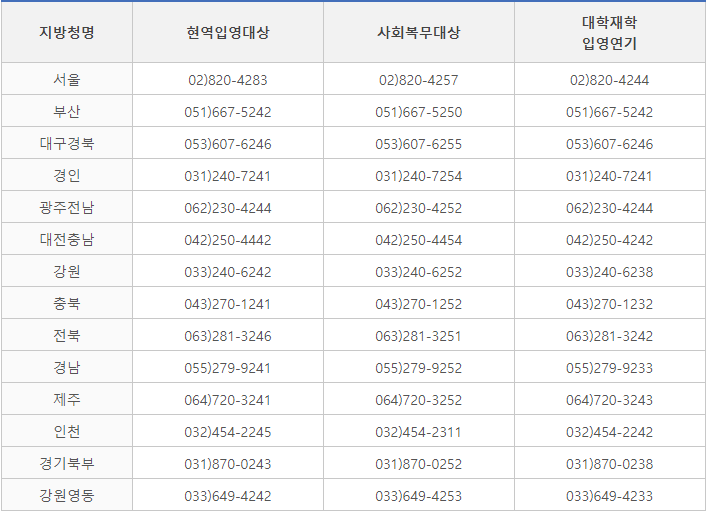Click phone number 031)870-0252
707x511 pixels.
(x=418, y=465)
